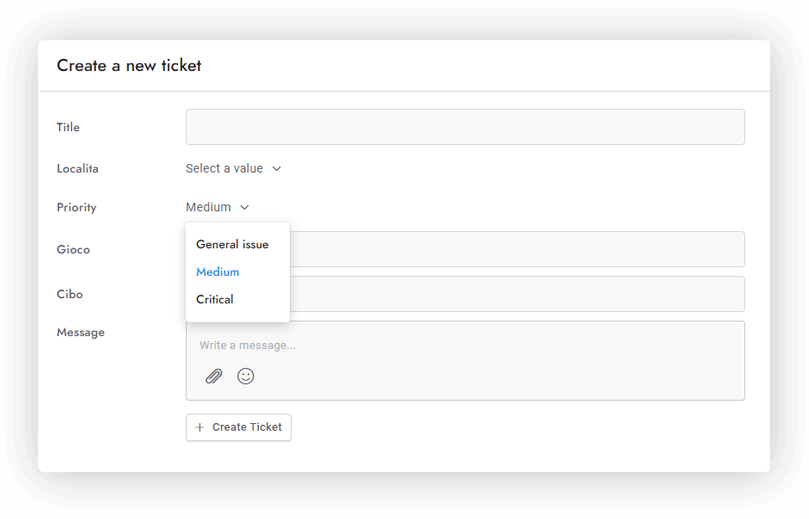
Task: Click the Title field label
Action: click(x=68, y=127)
